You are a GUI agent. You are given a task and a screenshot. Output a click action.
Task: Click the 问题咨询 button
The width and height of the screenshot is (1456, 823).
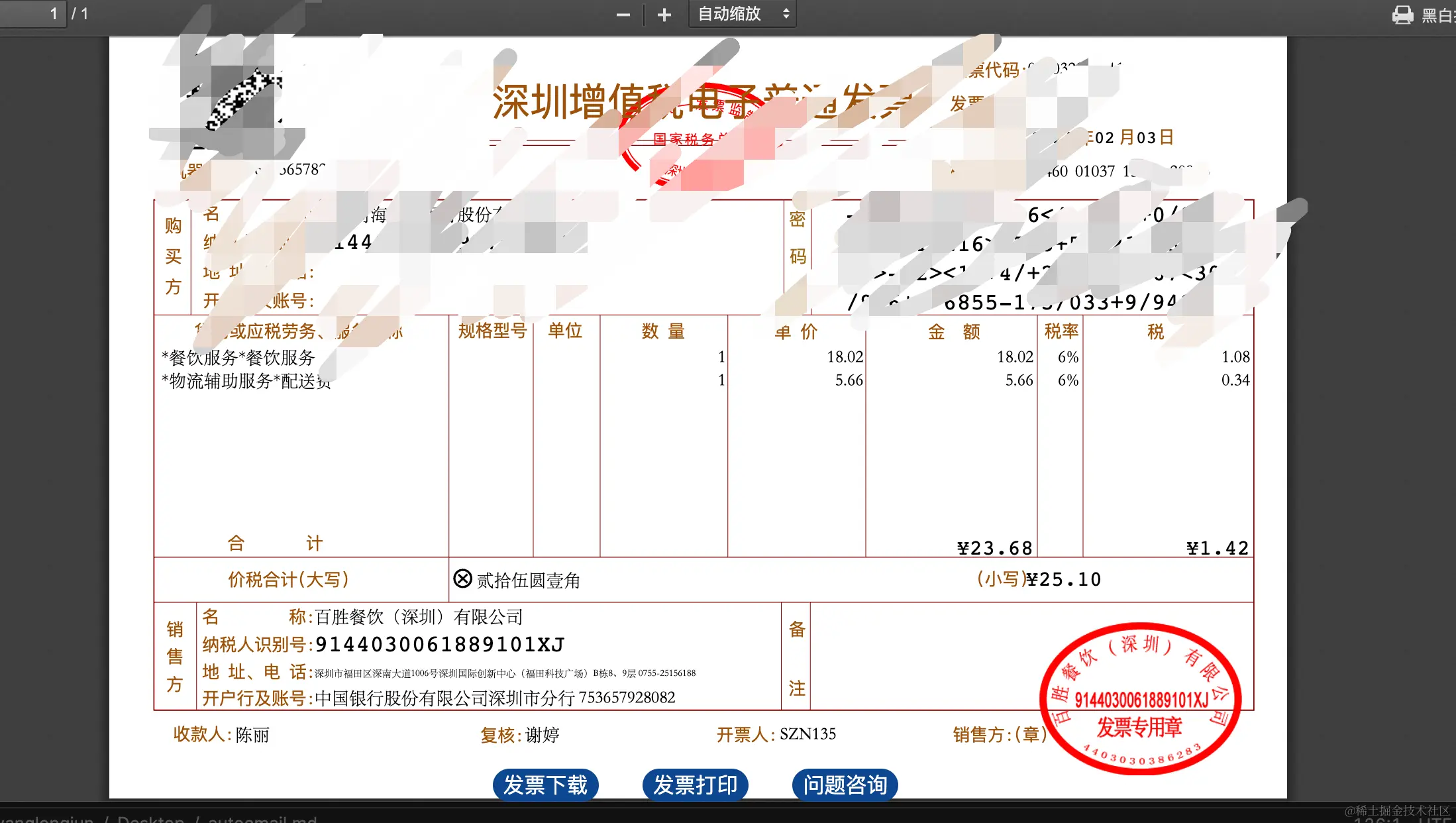(845, 785)
